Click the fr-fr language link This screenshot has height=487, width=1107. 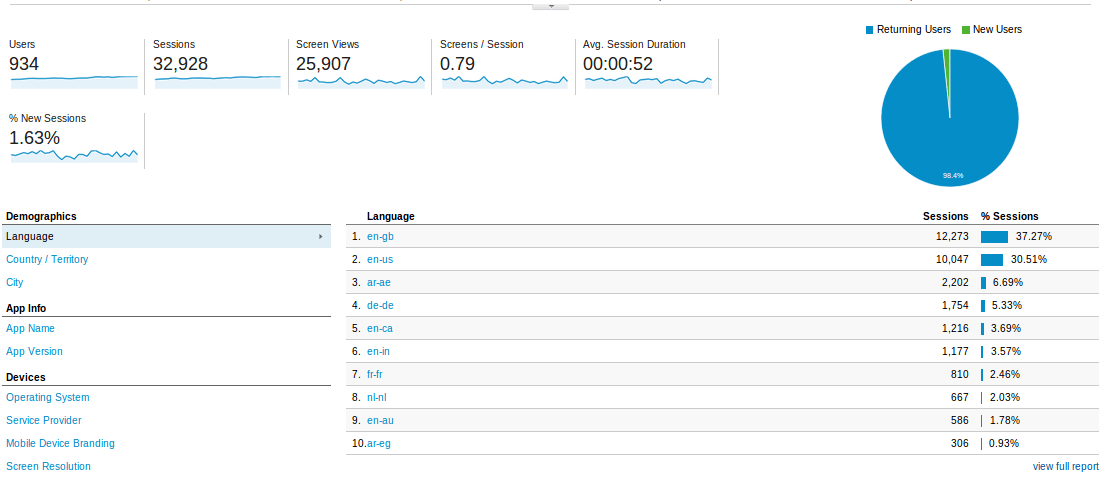375,374
